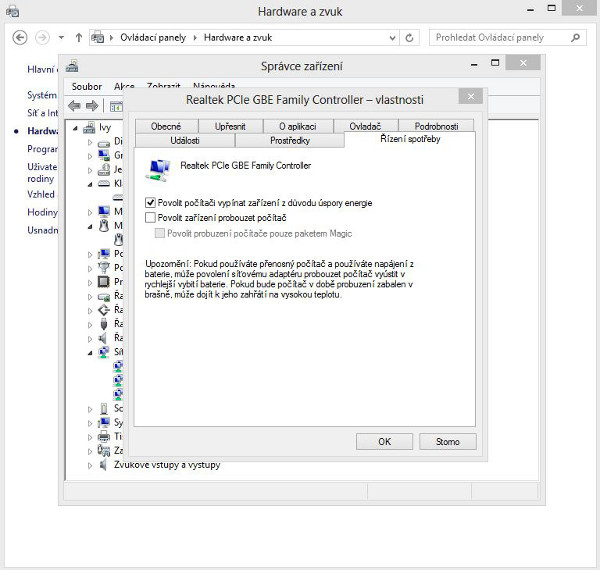Select the processor icon beside Pr
The image size is (600, 570).
pyautogui.click(x=104, y=282)
